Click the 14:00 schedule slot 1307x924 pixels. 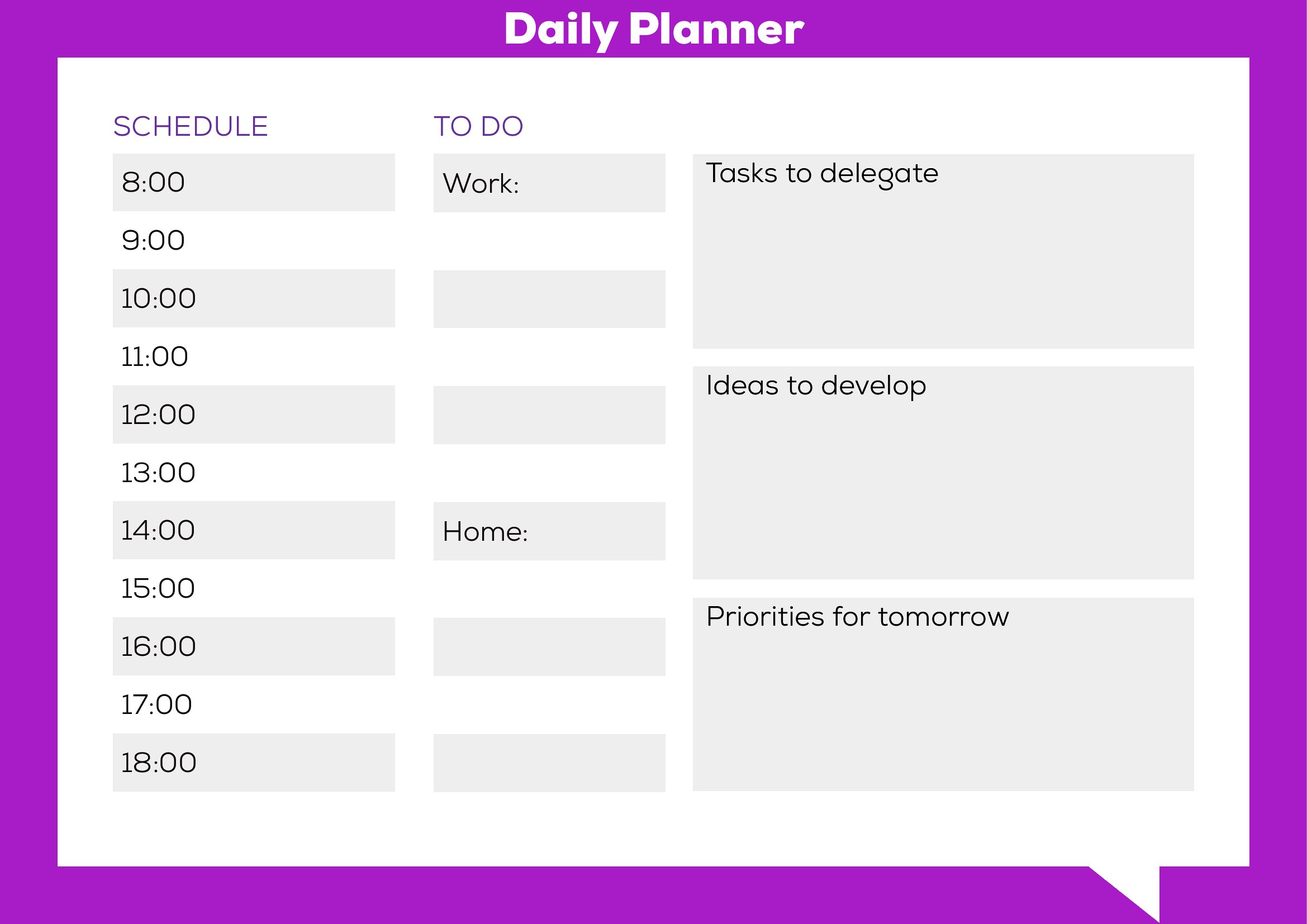pos(253,530)
